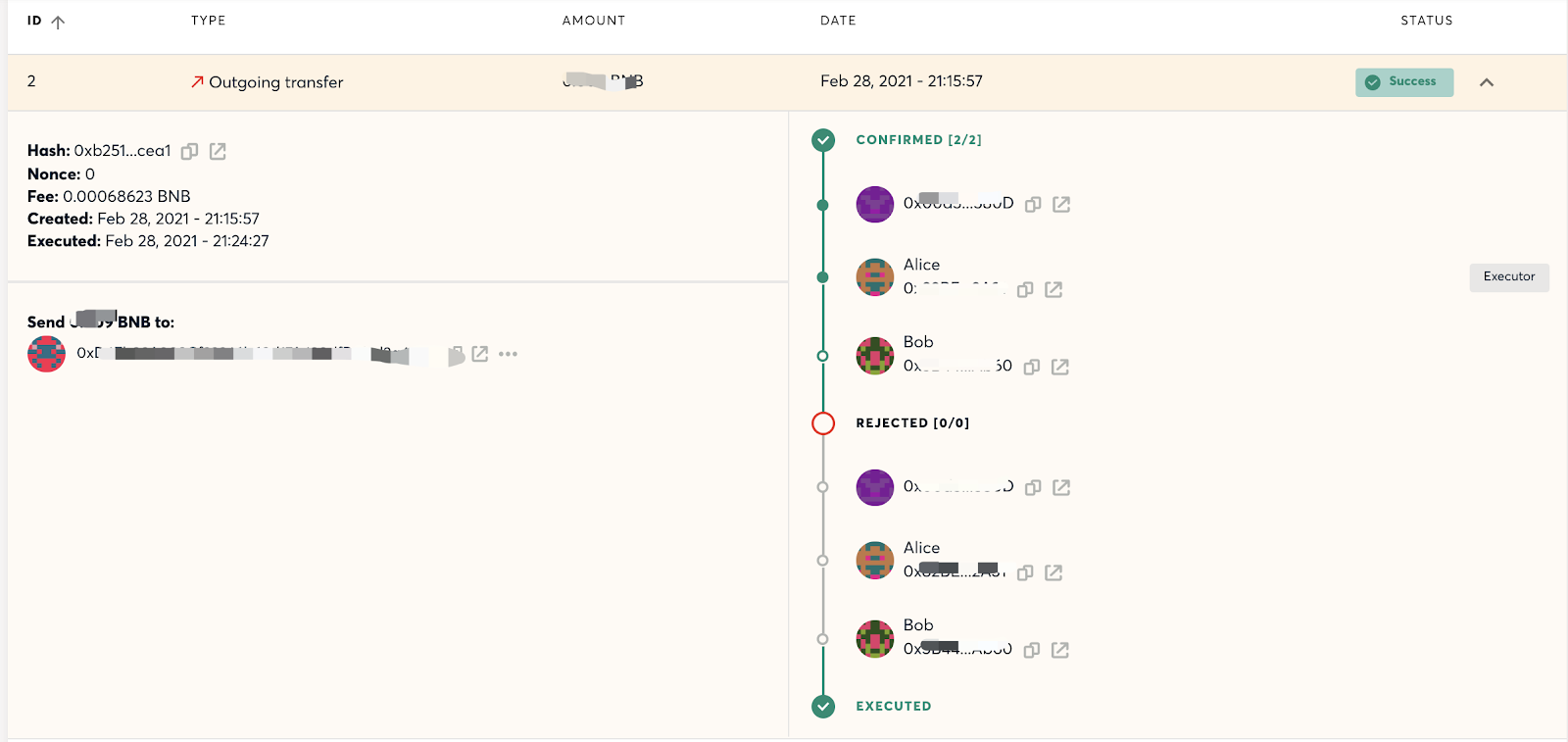The width and height of the screenshot is (1568, 742).
Task: Select the DATE column header
Action: (x=838, y=21)
